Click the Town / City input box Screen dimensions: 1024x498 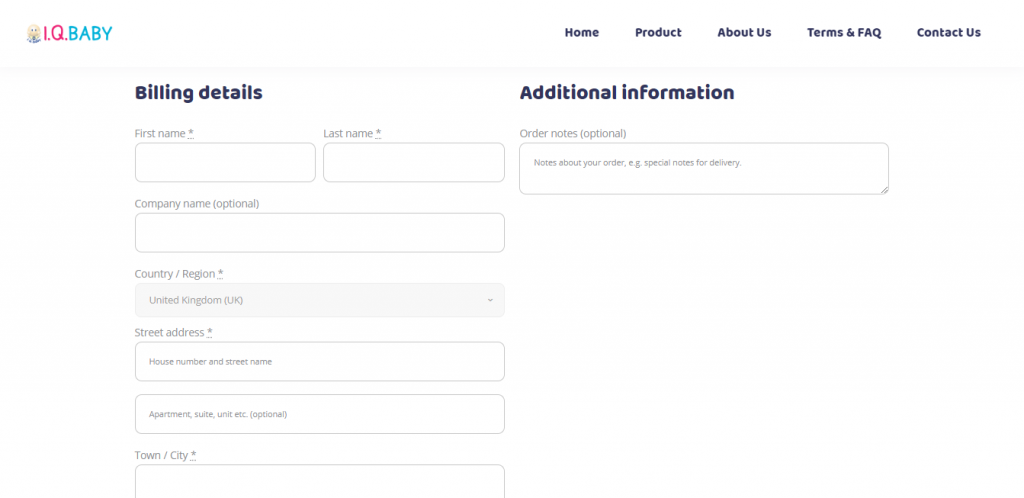pyautogui.click(x=320, y=482)
